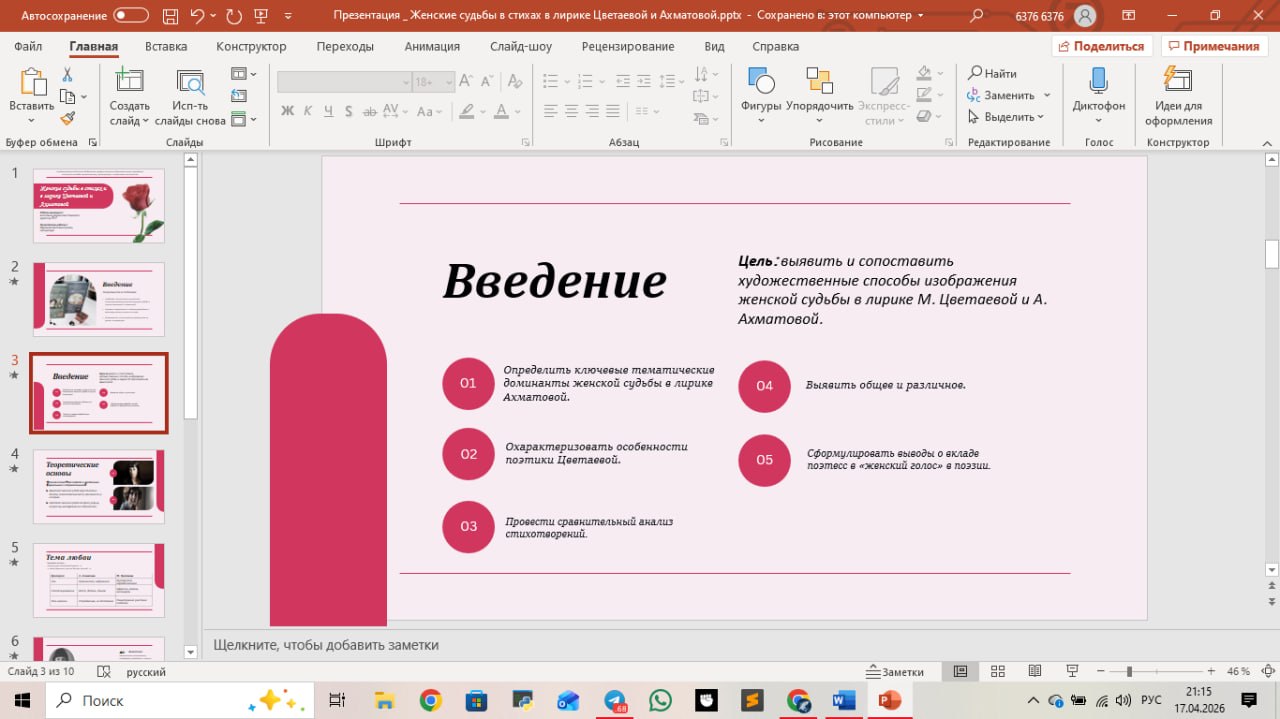Screen dimensions: 1280x719
Task: Click the accessibility check icon in status bar
Action: click(x=102, y=672)
